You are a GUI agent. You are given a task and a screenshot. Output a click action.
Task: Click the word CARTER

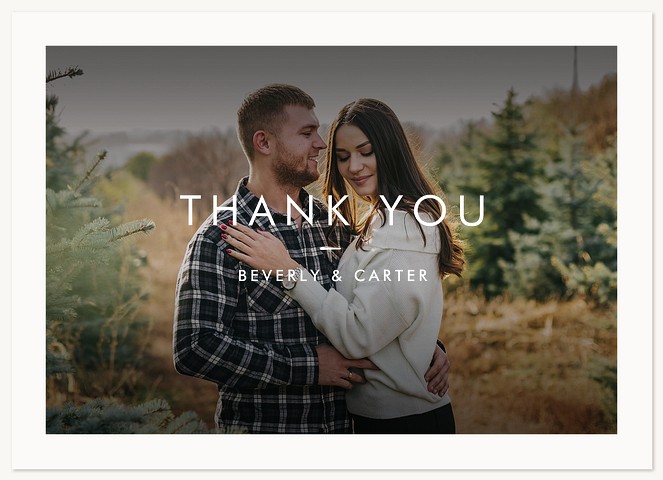391,276
